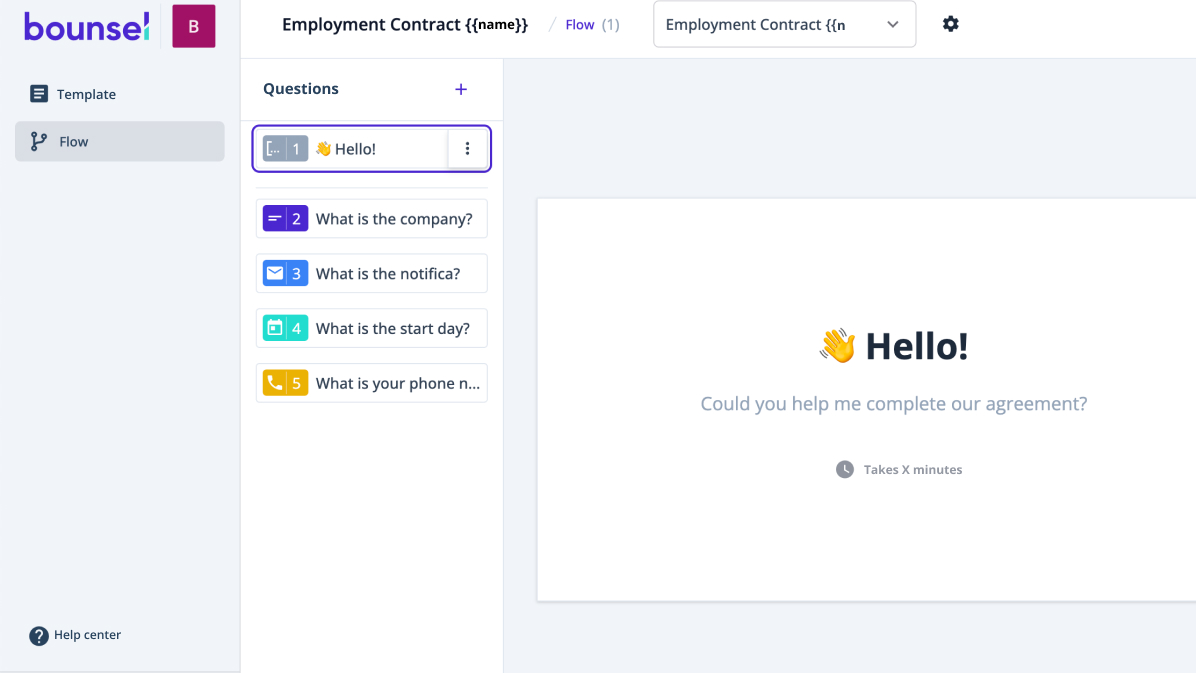Image resolution: width=1196 pixels, height=673 pixels.
Task: Open the settings gear in the top bar
Action: tap(950, 23)
